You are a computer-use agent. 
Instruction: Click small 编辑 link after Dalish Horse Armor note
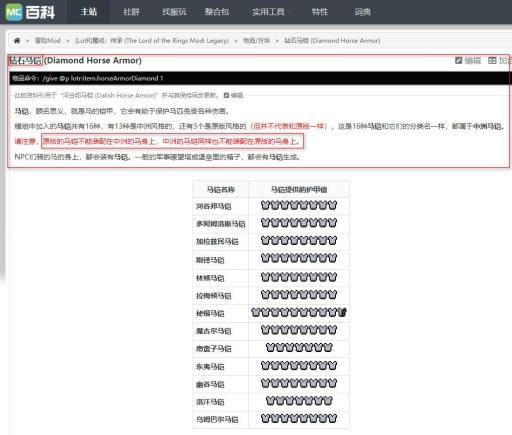coord(233,95)
